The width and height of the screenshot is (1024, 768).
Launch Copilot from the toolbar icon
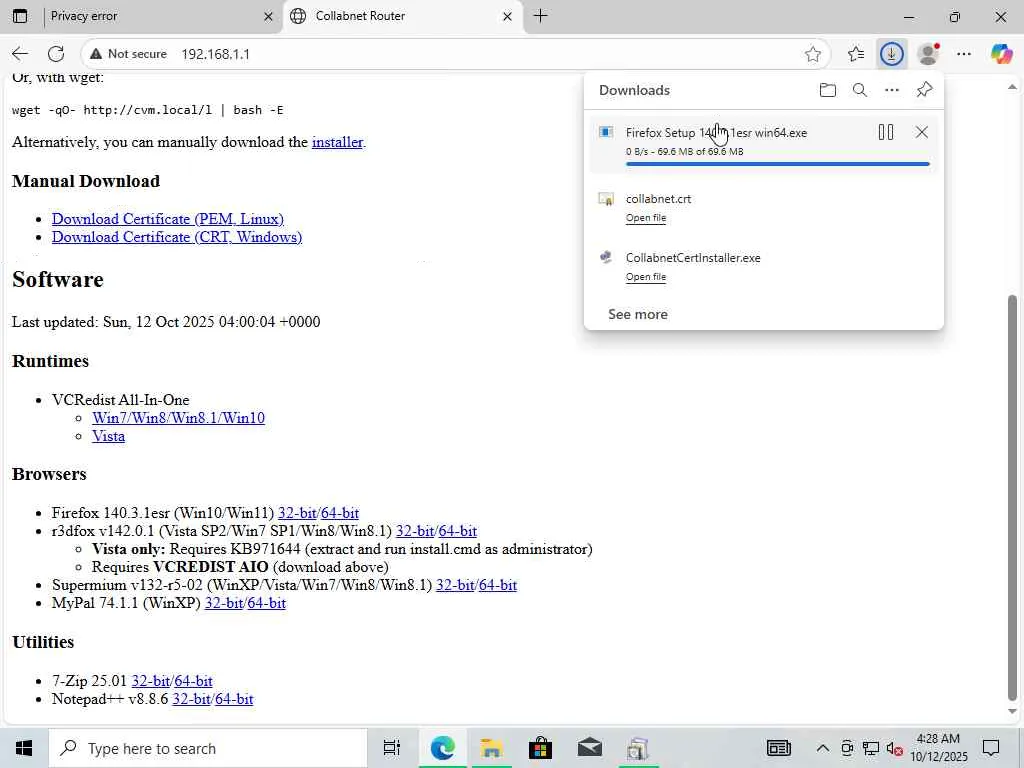click(x=1000, y=54)
